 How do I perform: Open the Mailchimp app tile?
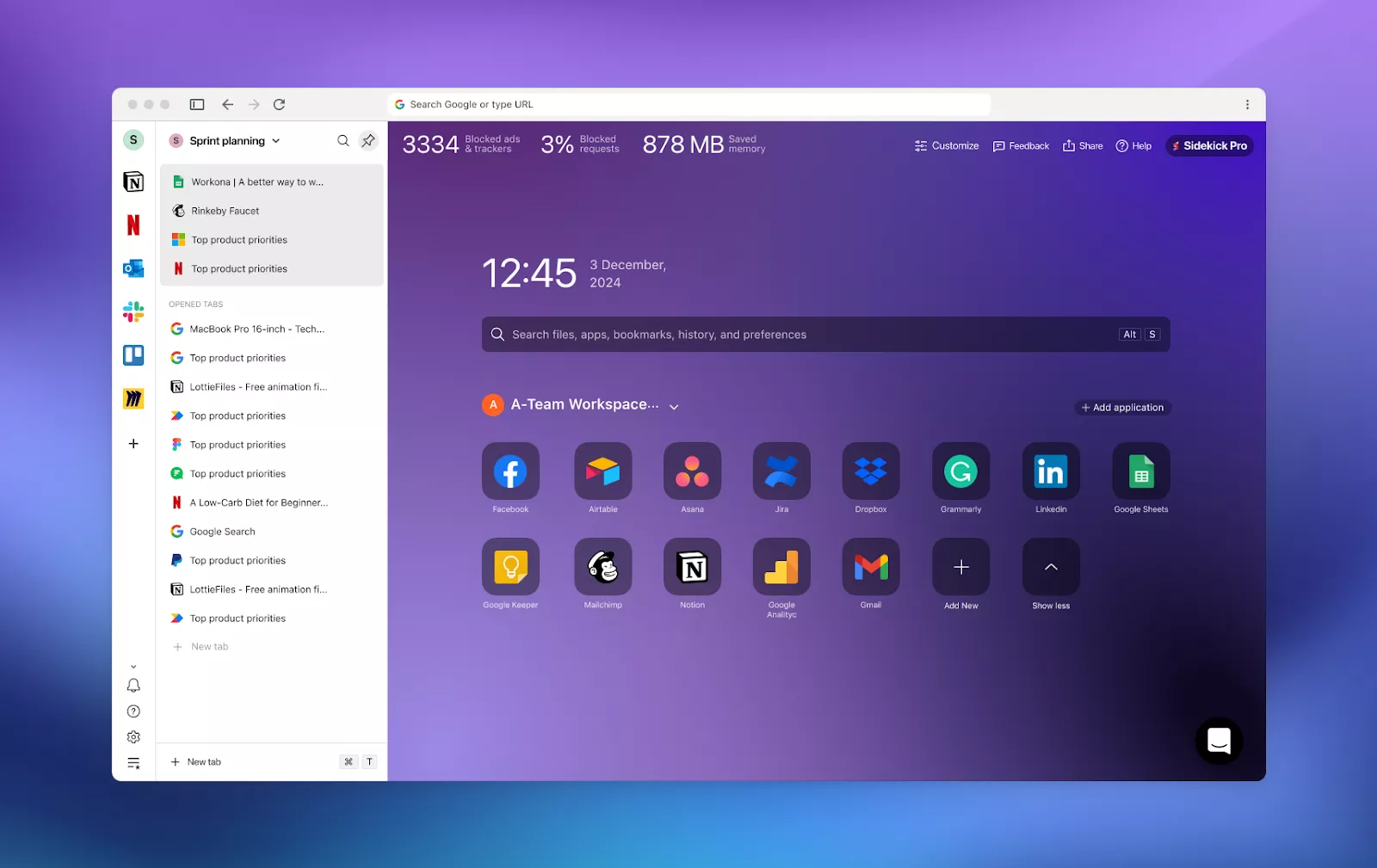(x=602, y=567)
